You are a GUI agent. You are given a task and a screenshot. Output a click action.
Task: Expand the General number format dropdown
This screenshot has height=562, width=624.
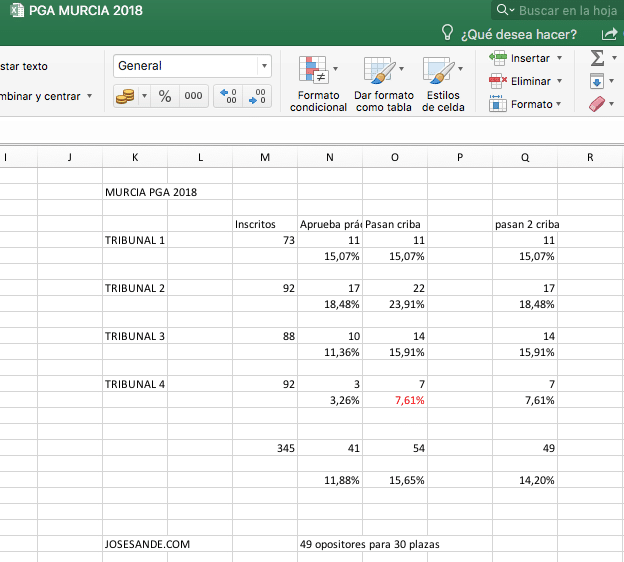coord(264,66)
